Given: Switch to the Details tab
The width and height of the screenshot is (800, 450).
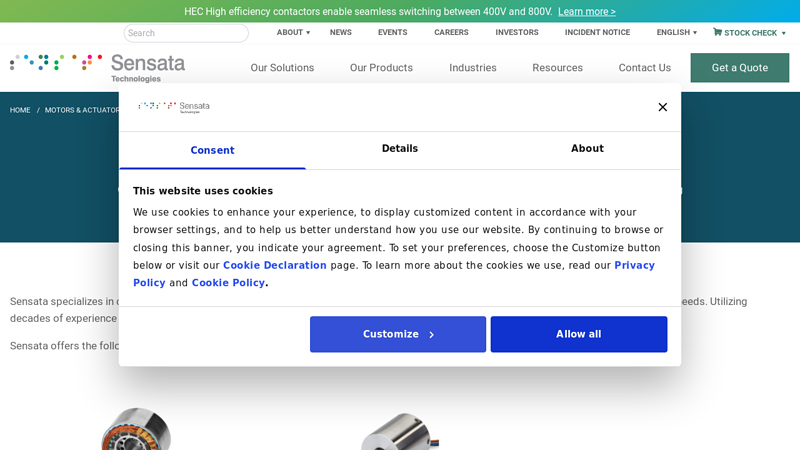Looking at the screenshot, I should (x=399, y=149).
